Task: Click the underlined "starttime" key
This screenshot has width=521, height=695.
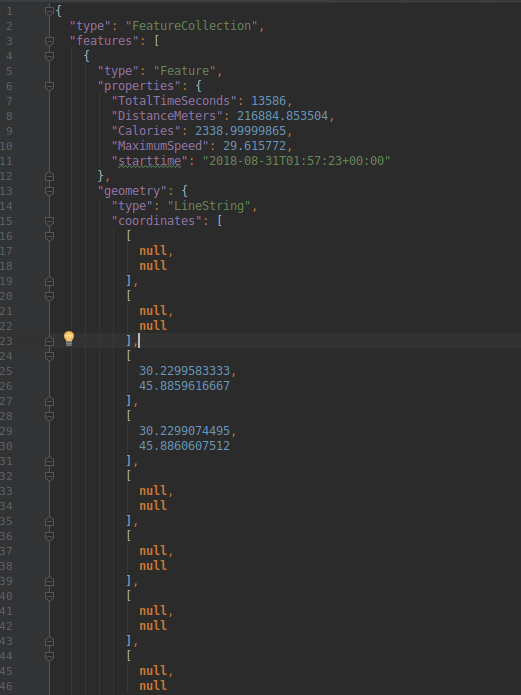Action: tap(149, 161)
